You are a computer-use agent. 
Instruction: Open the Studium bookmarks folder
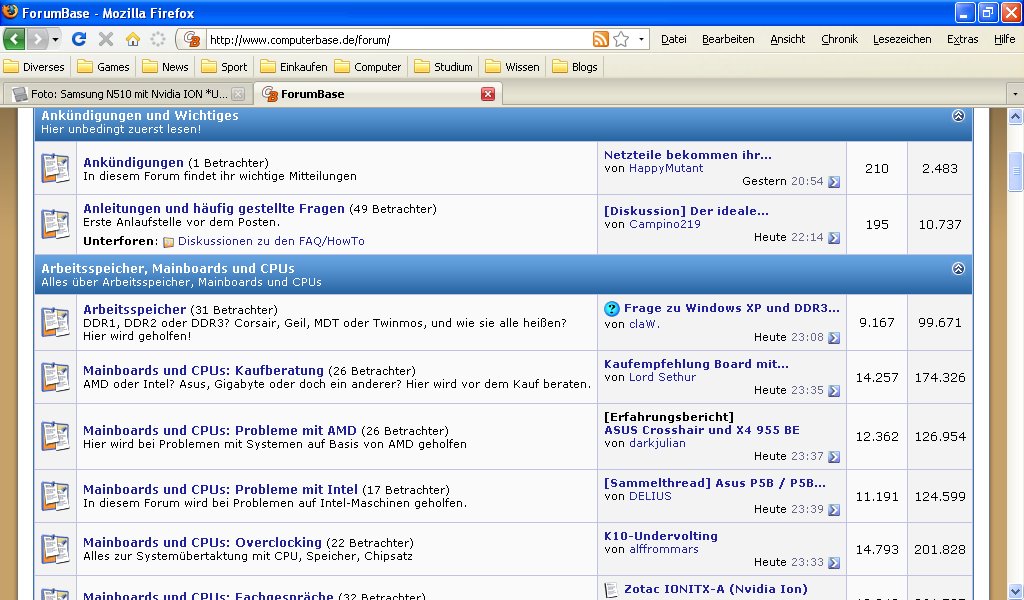[443, 67]
